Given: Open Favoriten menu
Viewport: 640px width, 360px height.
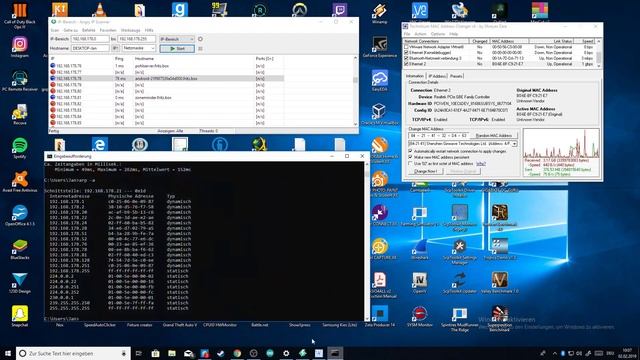Looking at the screenshot, I should point(108,30).
